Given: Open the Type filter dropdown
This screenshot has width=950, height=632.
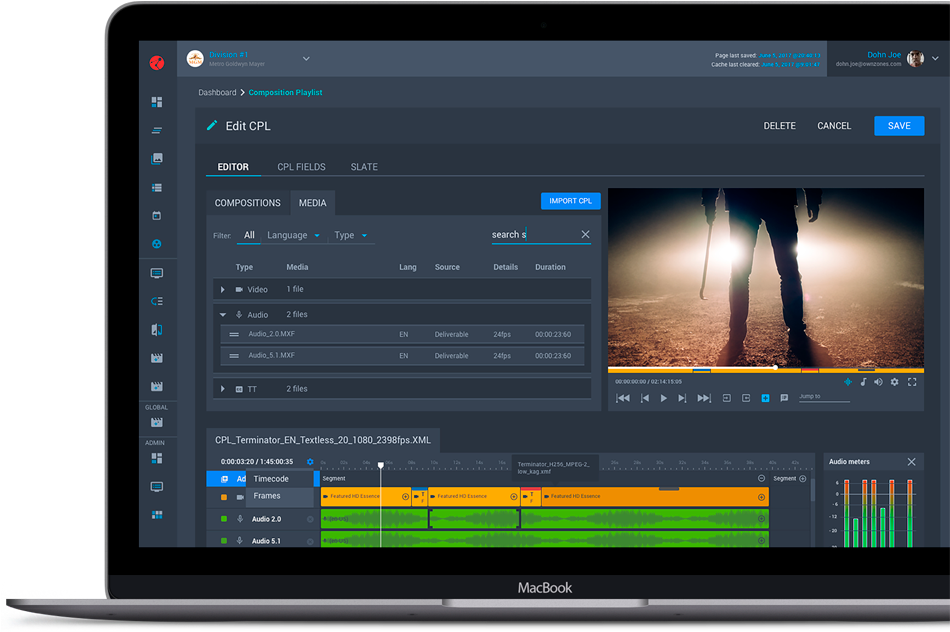Looking at the screenshot, I should [351, 236].
